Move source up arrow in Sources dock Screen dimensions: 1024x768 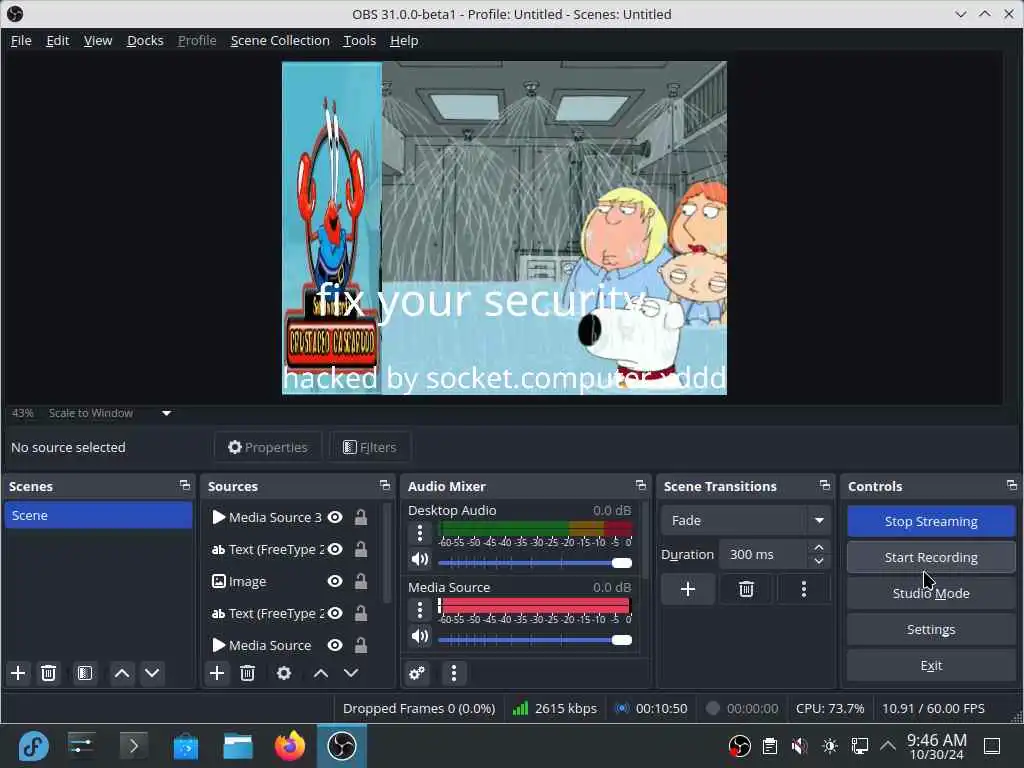(x=321, y=673)
